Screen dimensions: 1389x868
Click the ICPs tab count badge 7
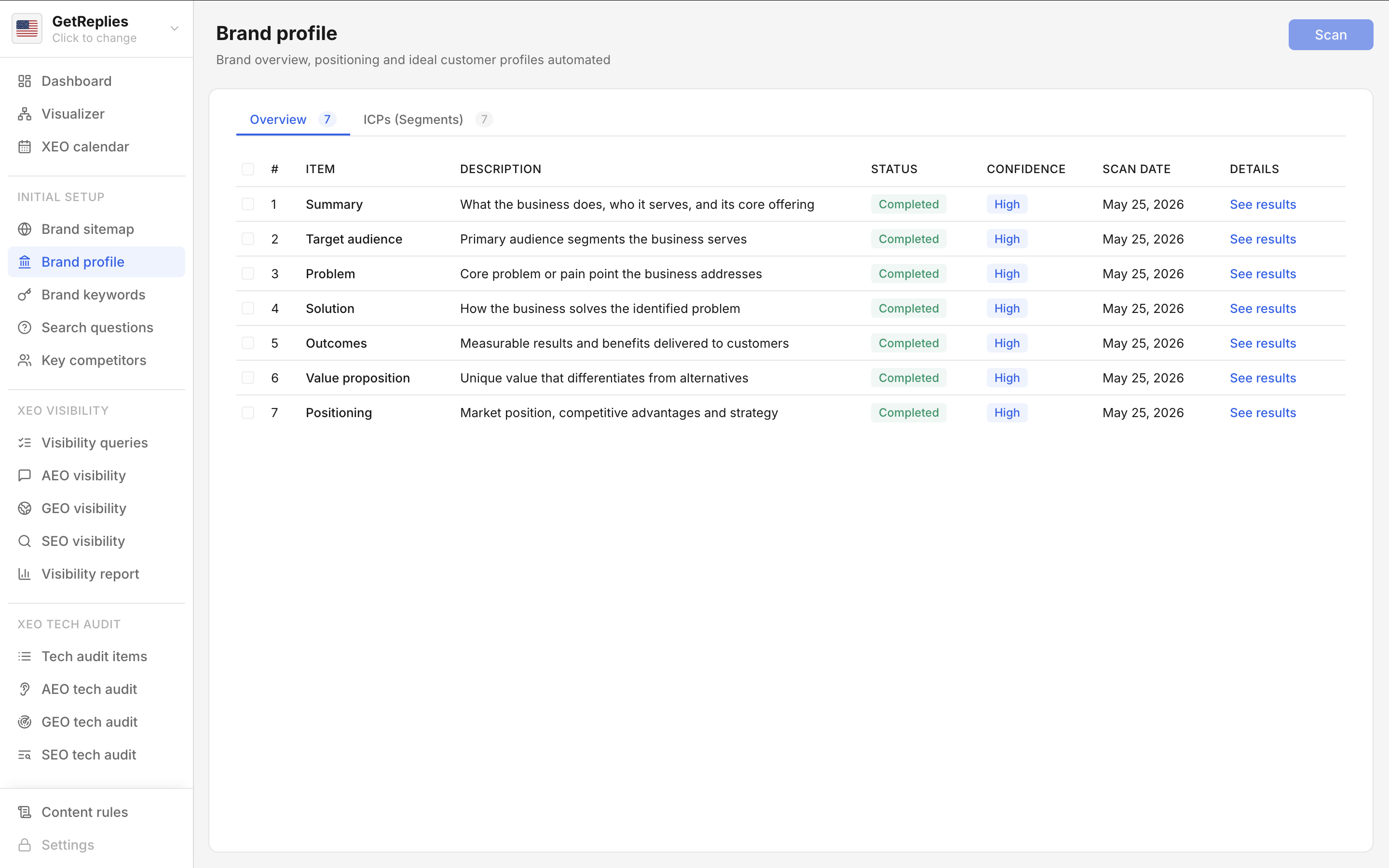click(484, 120)
